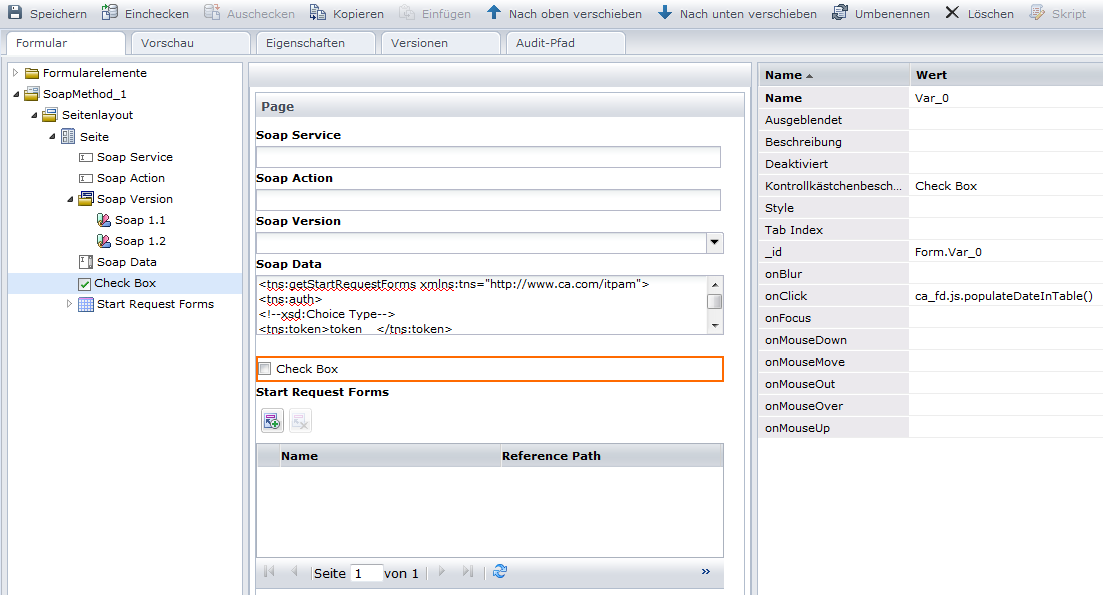This screenshot has width=1103, height=595.
Task: Click the Soap Data scrollbar thumb
Action: click(x=715, y=302)
